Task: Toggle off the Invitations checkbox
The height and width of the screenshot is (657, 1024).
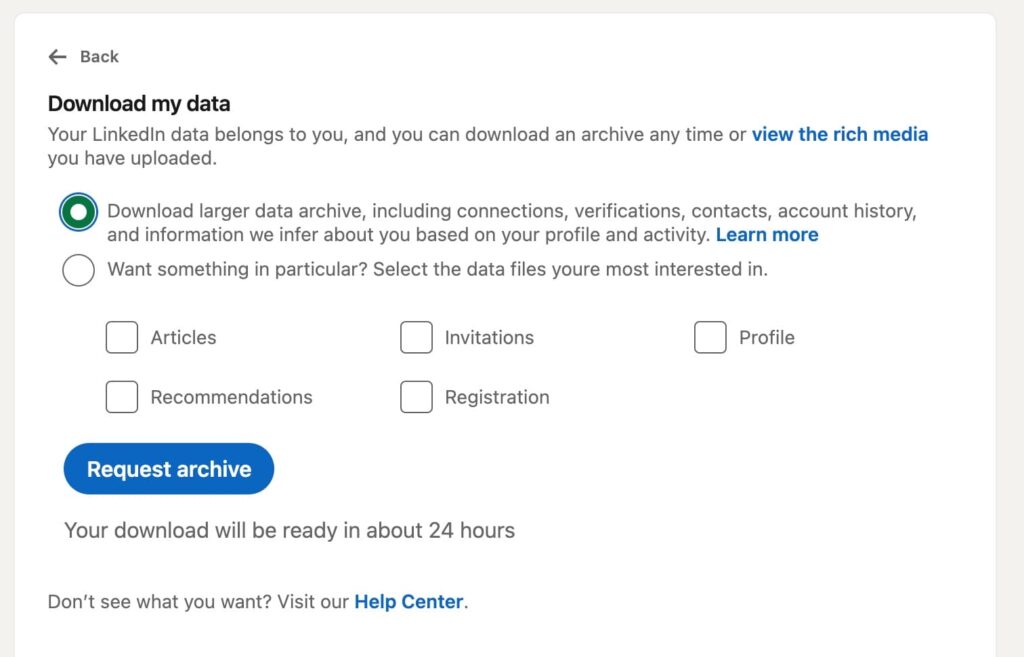Action: [416, 337]
